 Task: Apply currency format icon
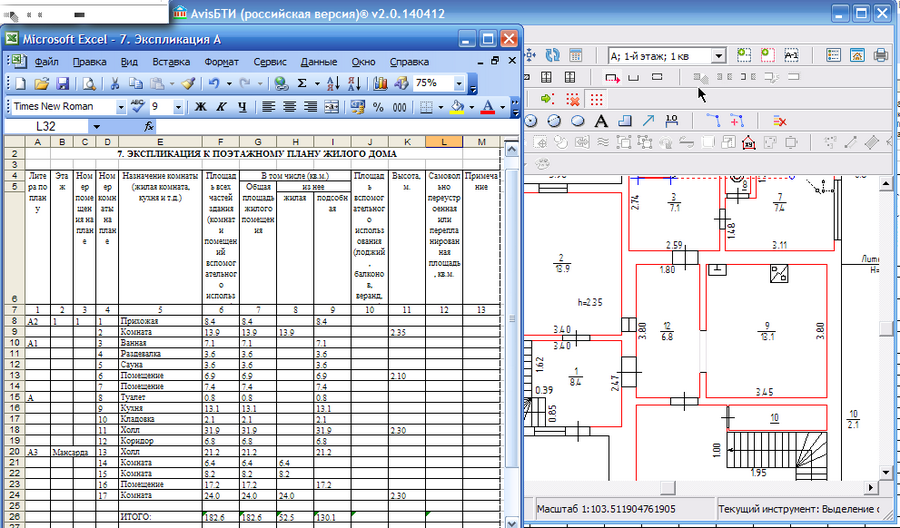358,107
